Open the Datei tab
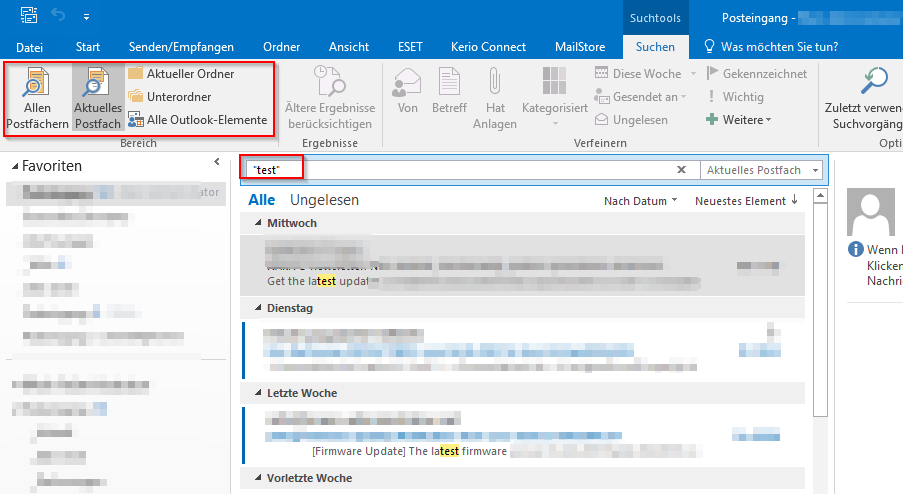Viewport: 903px width, 494px height. coord(29,47)
